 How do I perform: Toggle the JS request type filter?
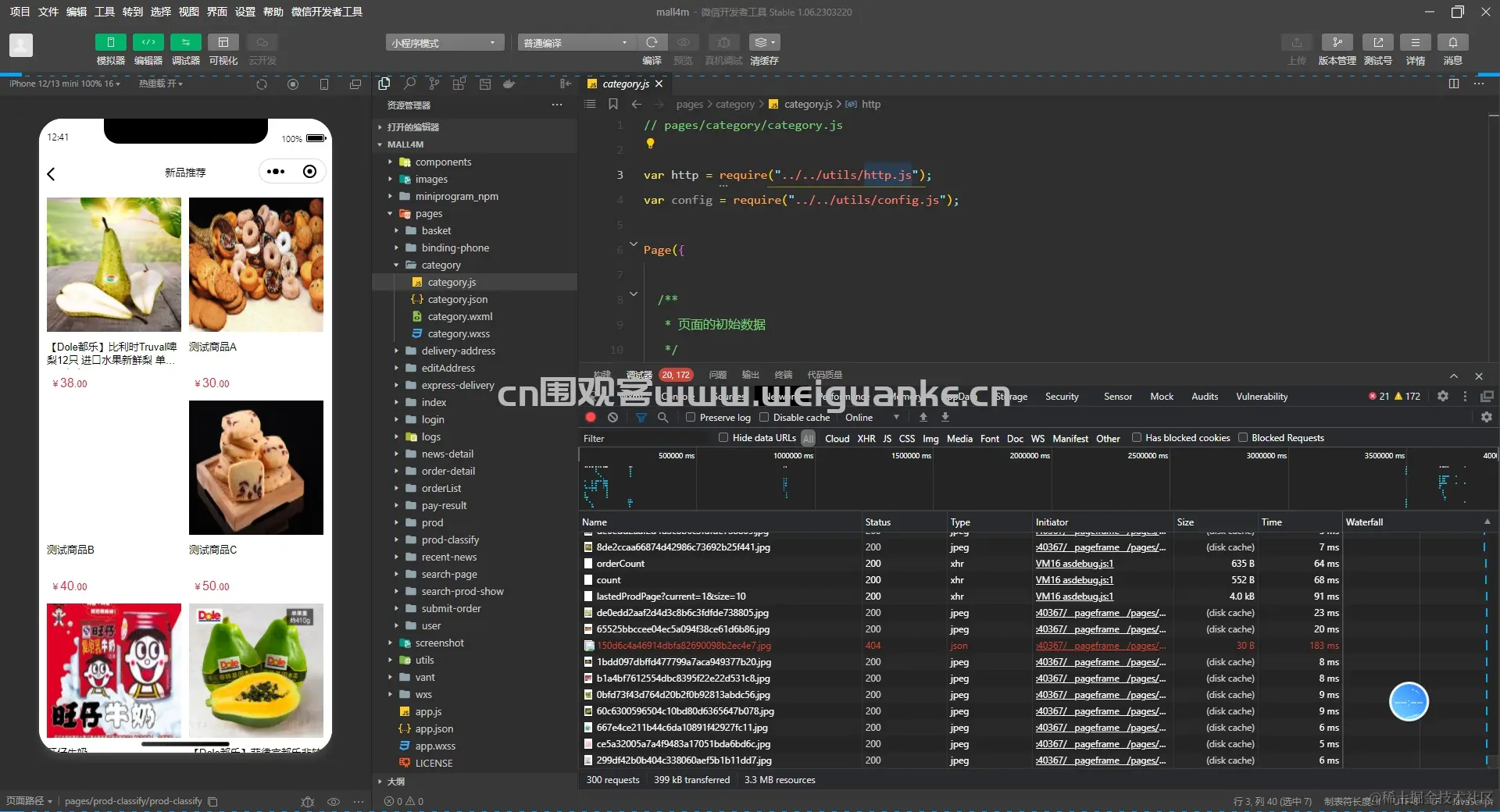pyautogui.click(x=887, y=439)
